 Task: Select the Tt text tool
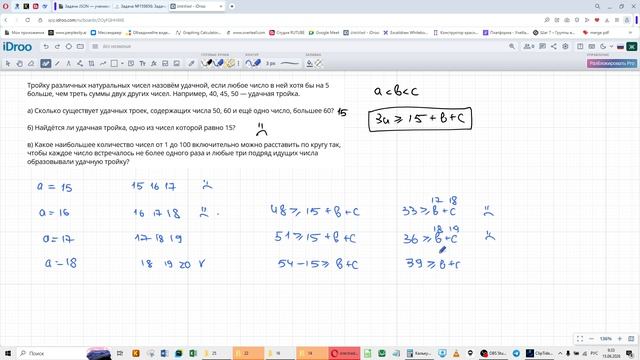coord(142,63)
